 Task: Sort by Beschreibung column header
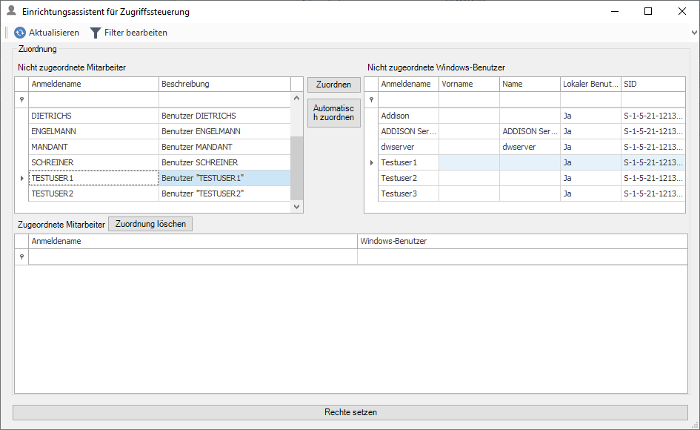[225, 84]
